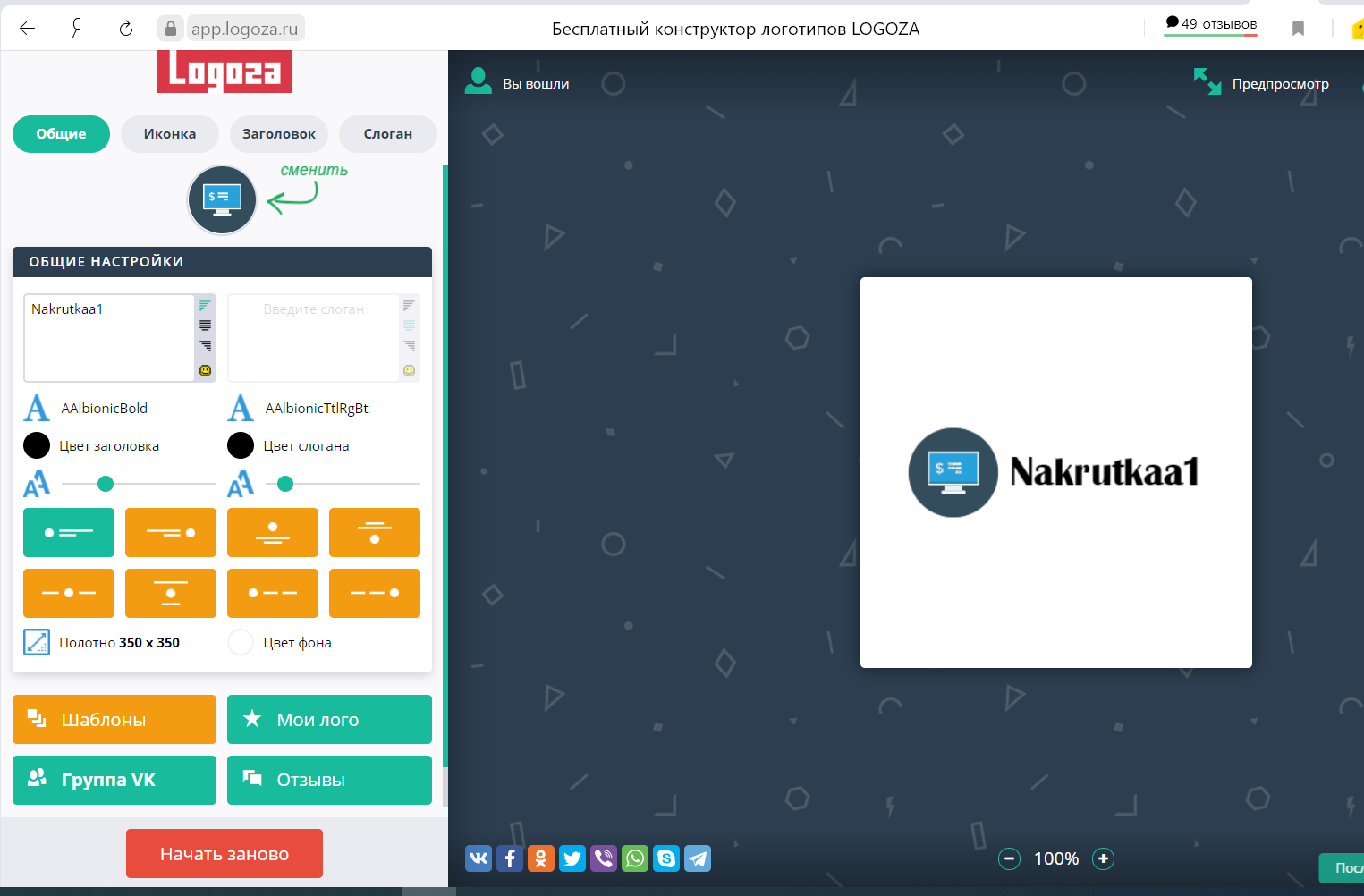
Task: Align title text to the right
Action: (x=205, y=345)
